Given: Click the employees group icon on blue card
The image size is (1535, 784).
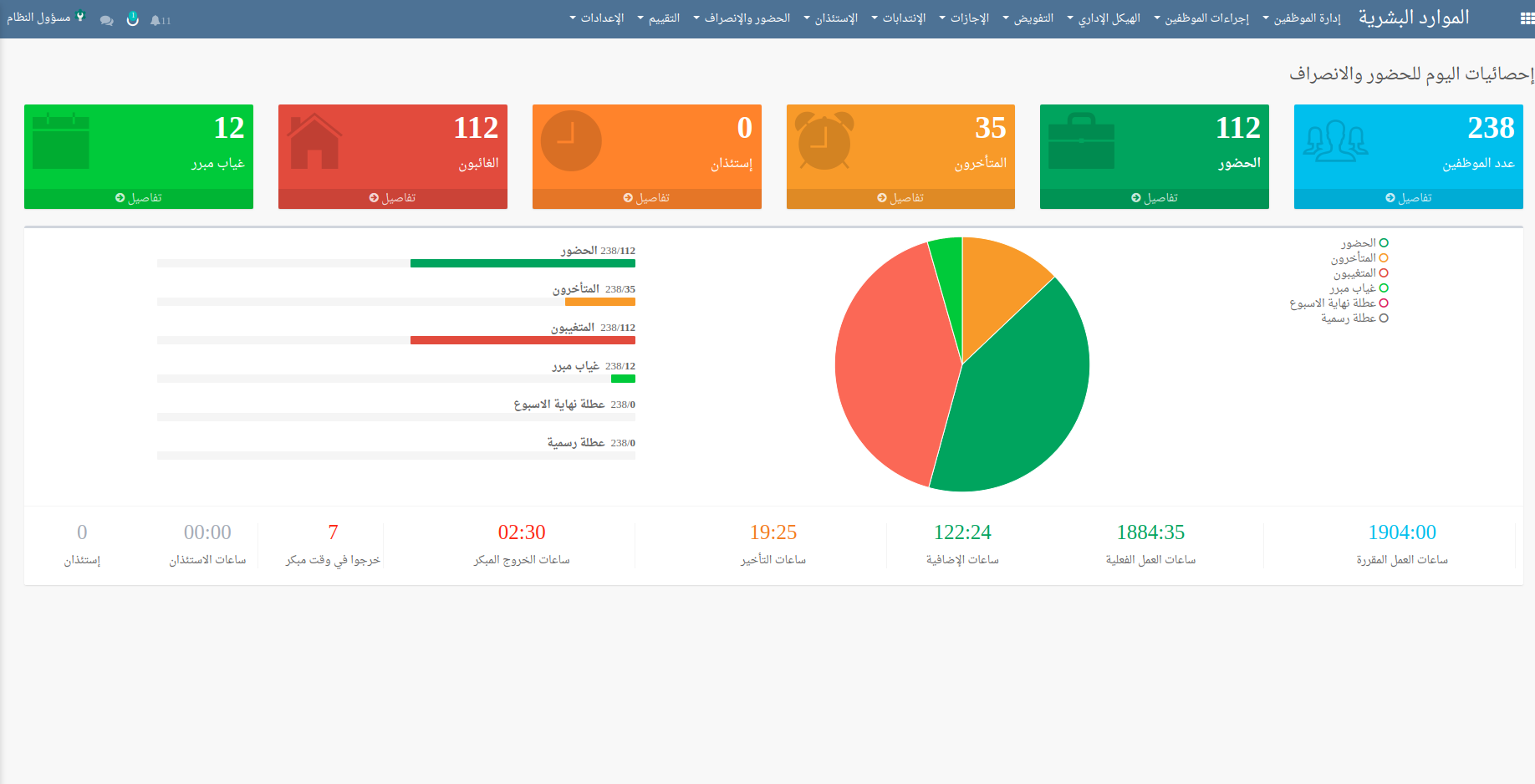Looking at the screenshot, I should [x=1335, y=141].
